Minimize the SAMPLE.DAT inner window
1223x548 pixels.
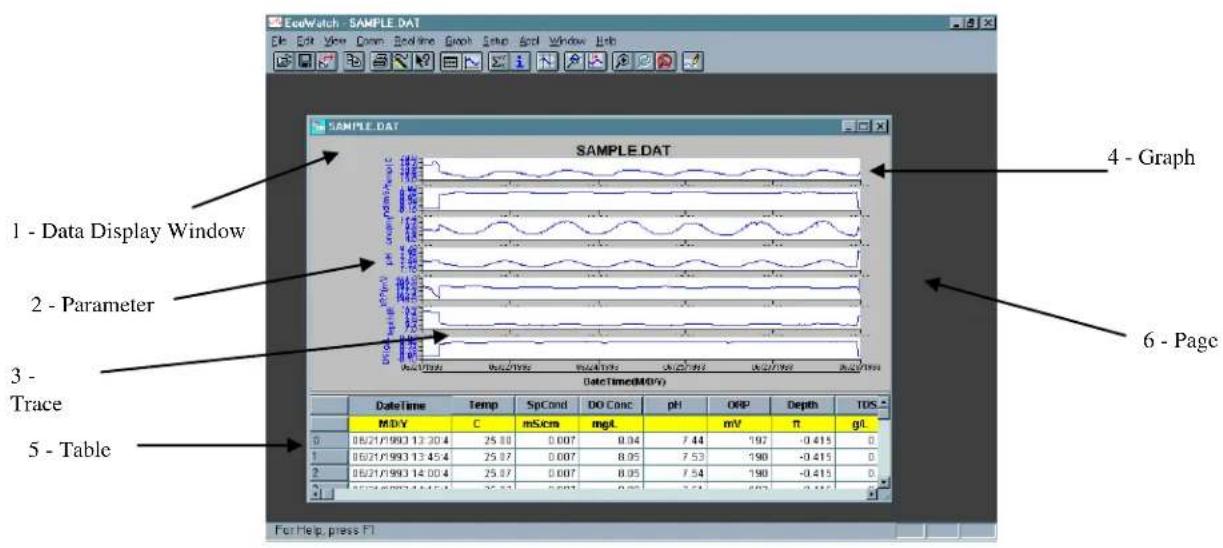(850, 127)
